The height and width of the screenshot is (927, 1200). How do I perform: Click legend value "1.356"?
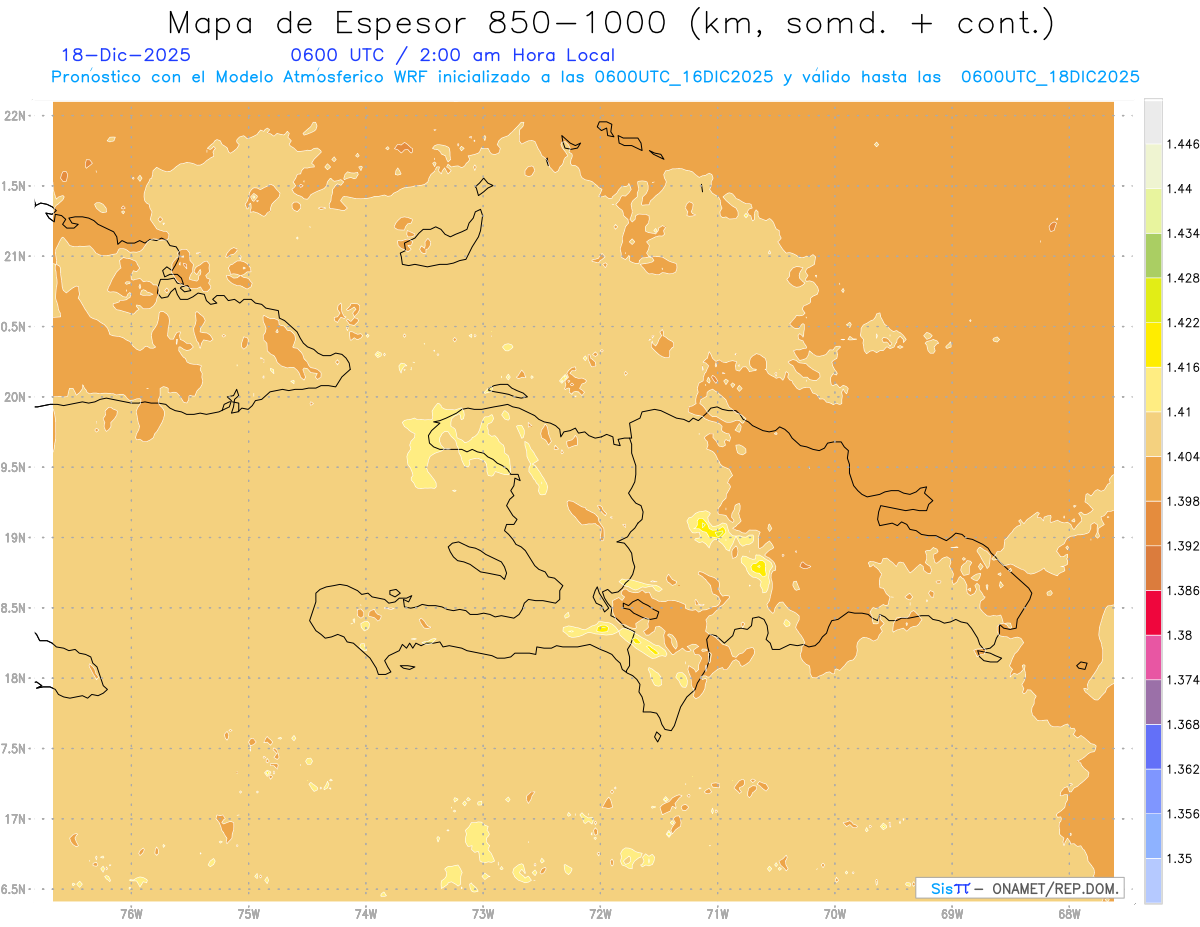(x=1182, y=814)
